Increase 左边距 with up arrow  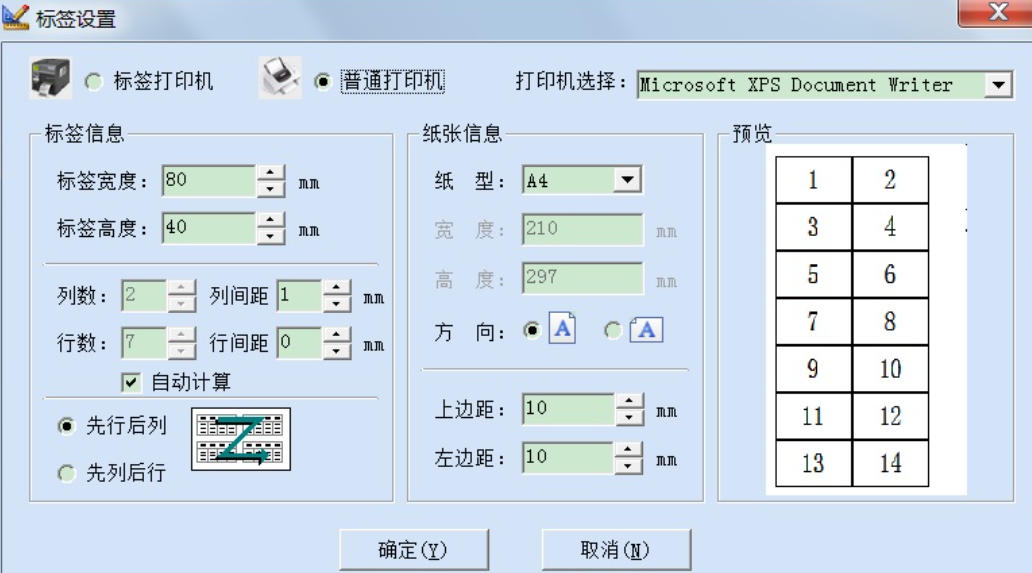[x=629, y=450]
